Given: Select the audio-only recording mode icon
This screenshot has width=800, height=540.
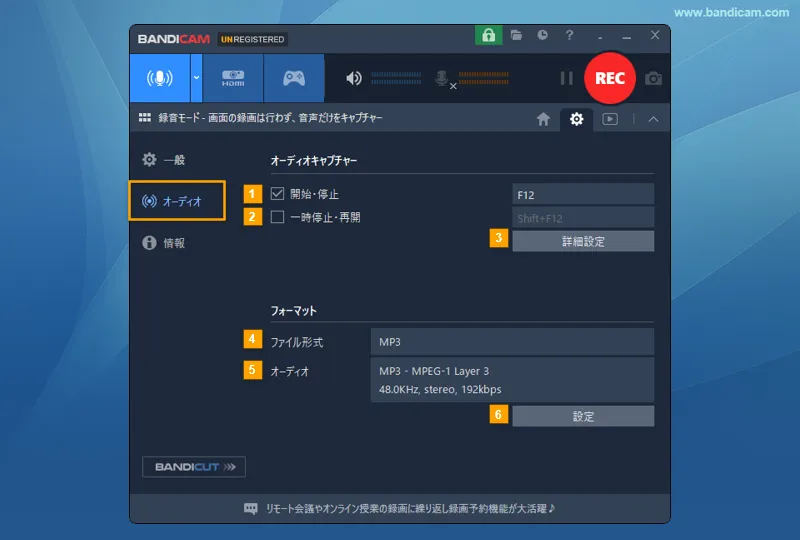Looking at the screenshot, I should [160, 78].
